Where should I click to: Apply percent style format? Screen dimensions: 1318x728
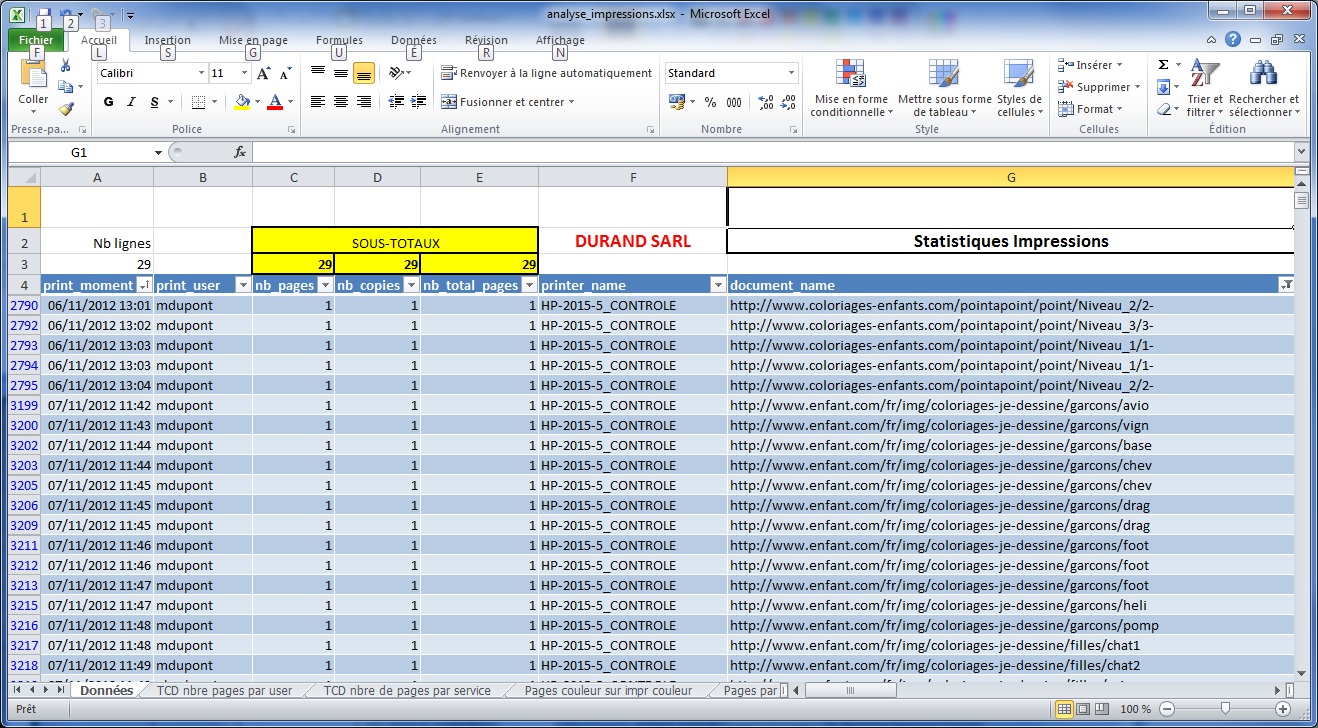710,102
